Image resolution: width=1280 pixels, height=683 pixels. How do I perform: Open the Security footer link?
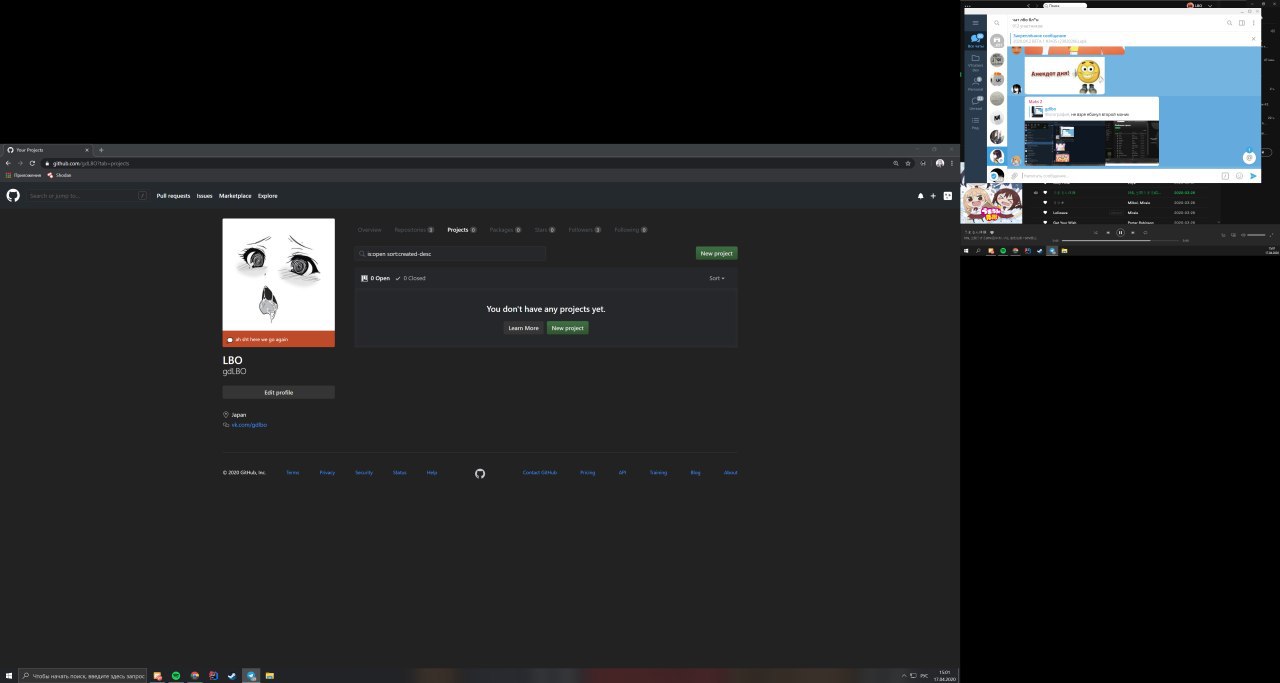pyautogui.click(x=364, y=473)
